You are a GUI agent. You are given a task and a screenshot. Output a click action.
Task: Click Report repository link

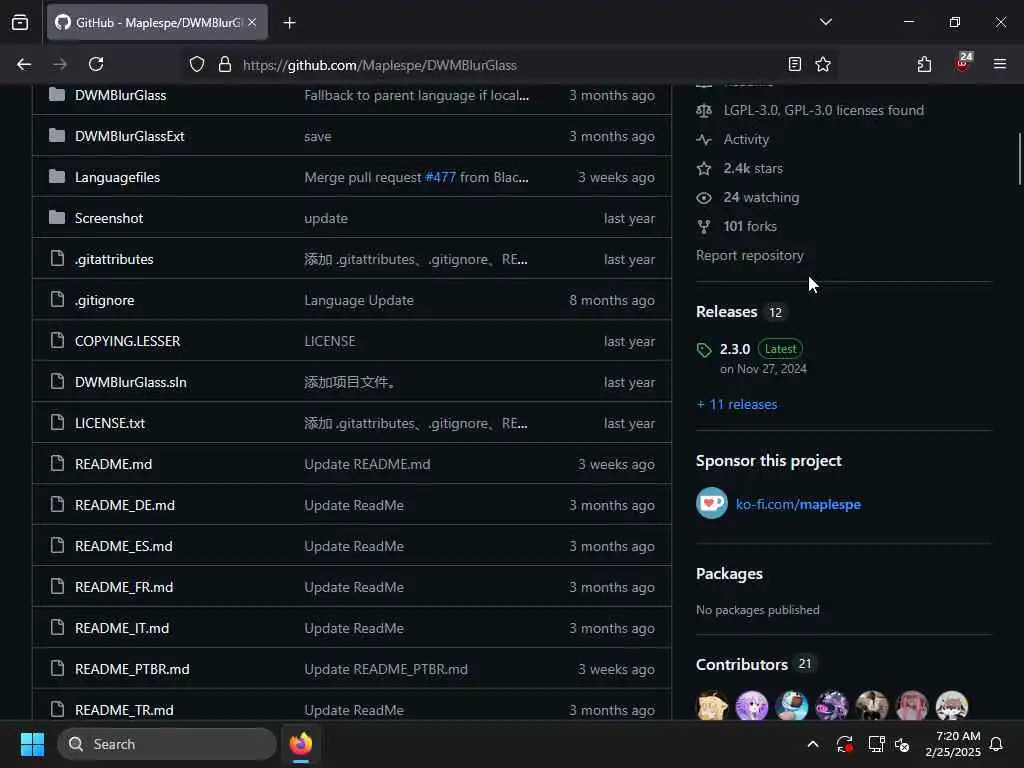[750, 255]
